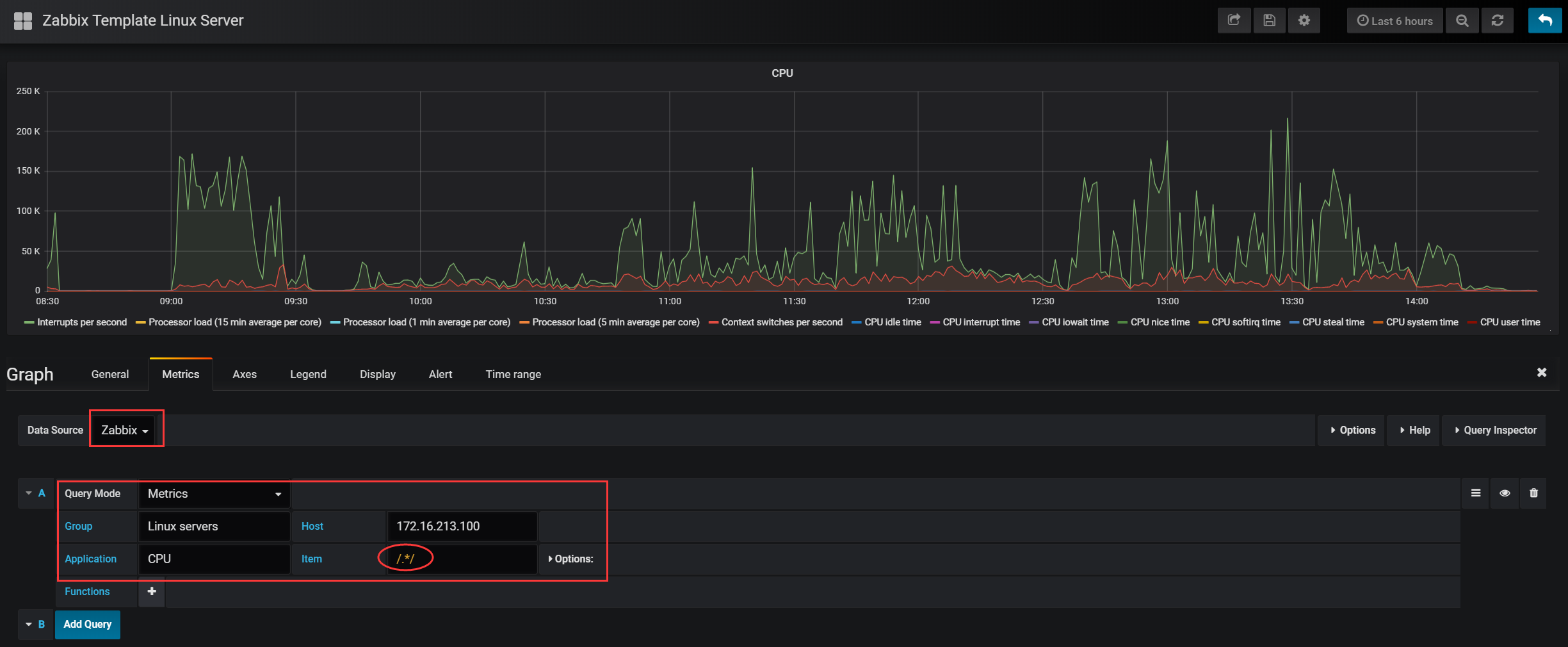This screenshot has width=1568, height=647.
Task: Click the Host label link
Action: pyautogui.click(x=312, y=527)
